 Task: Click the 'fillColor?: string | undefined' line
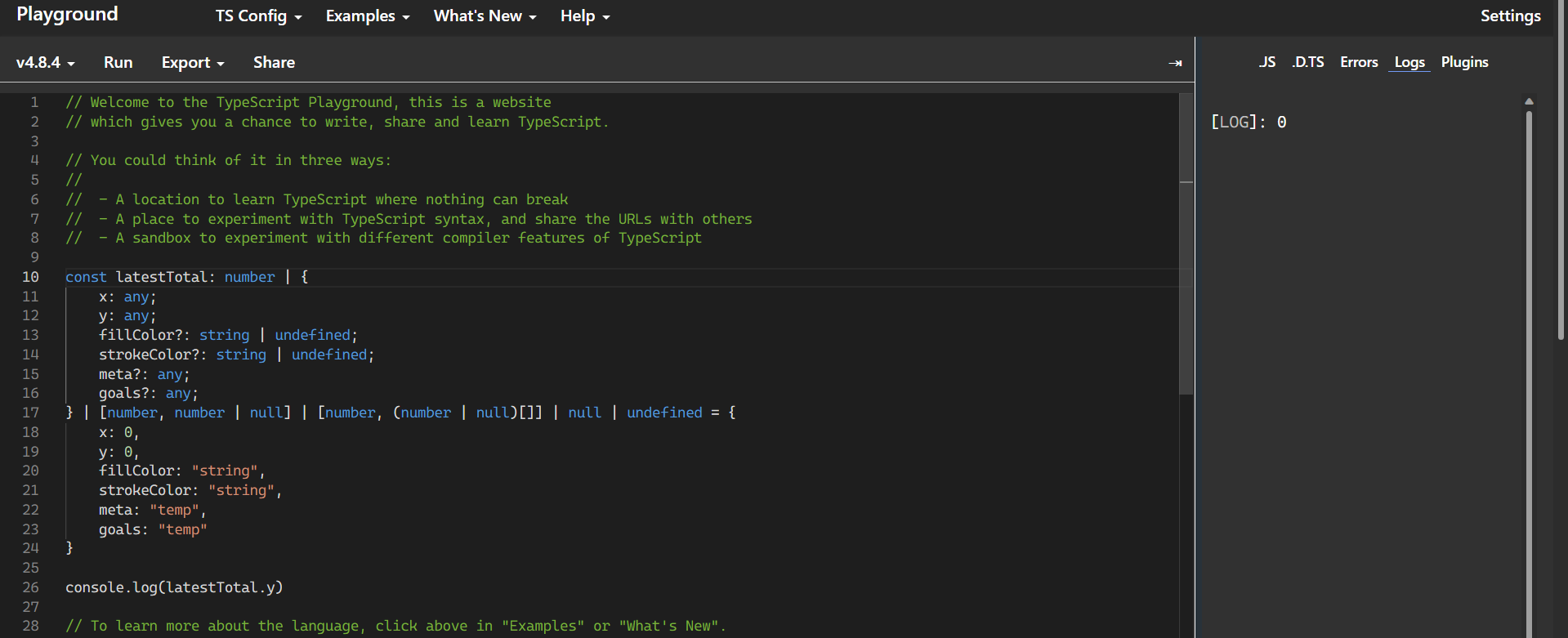[x=228, y=335]
